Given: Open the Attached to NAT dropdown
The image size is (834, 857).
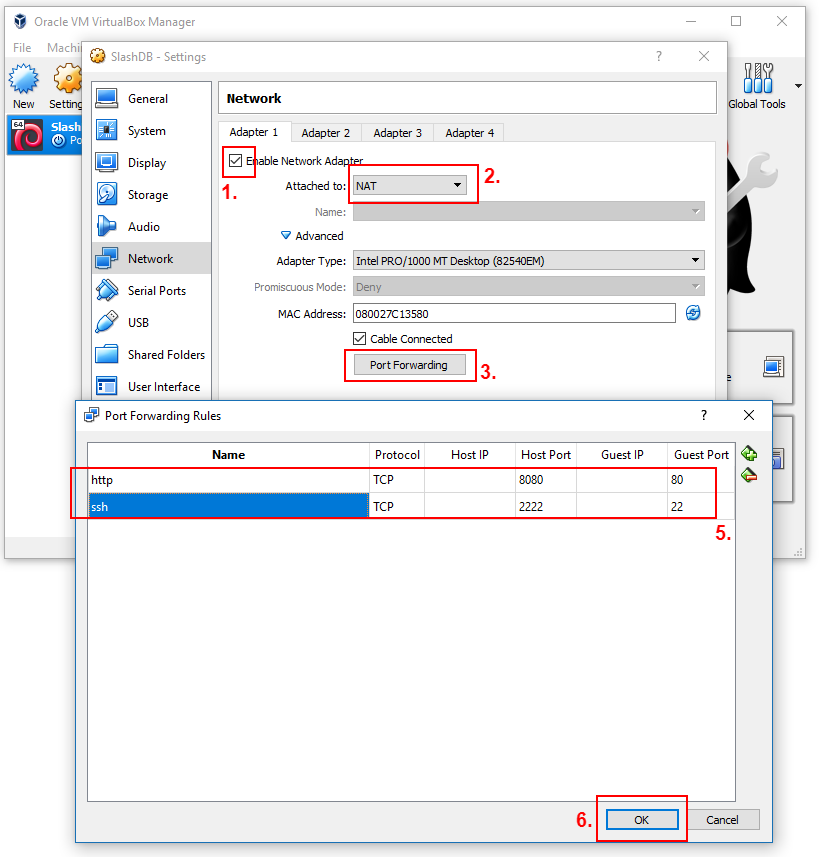Looking at the screenshot, I should tap(410, 185).
